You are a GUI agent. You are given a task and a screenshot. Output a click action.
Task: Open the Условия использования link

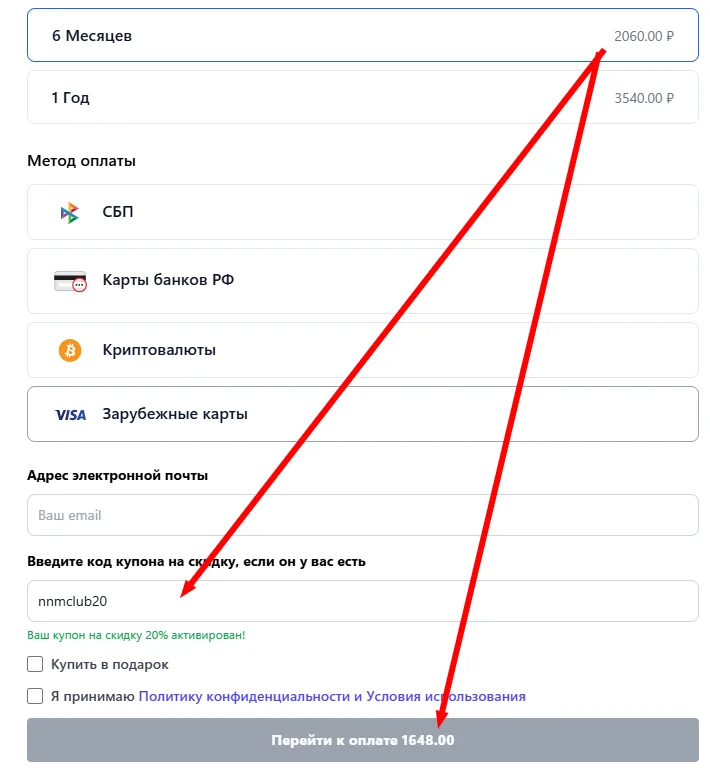pos(446,696)
